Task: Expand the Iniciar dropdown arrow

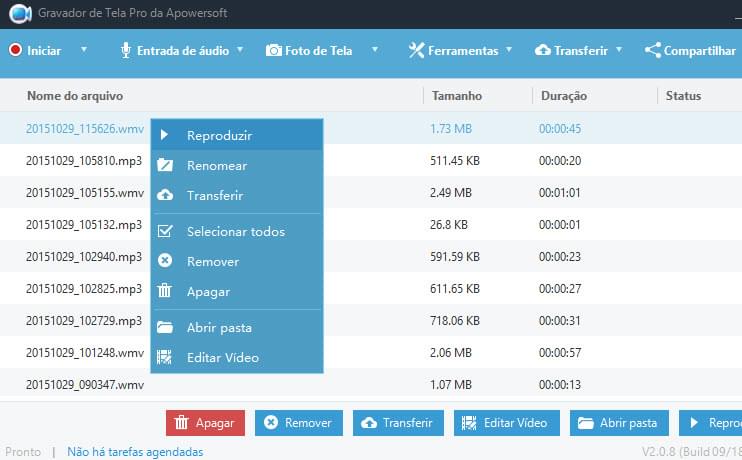Action: [84, 50]
